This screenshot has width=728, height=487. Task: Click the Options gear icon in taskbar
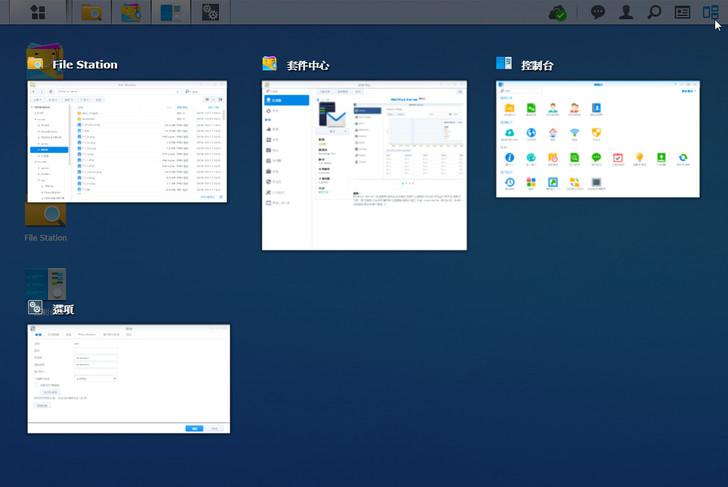click(x=210, y=12)
